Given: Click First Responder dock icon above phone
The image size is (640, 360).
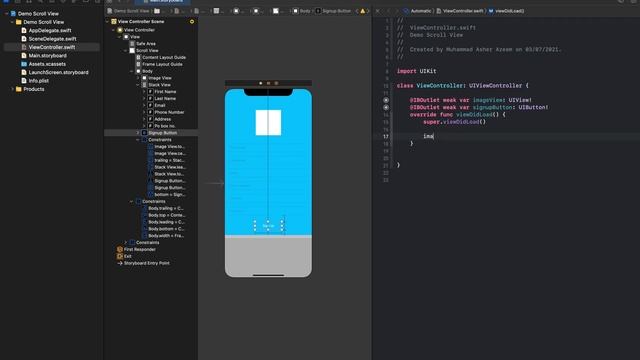Looking at the screenshot, I should [269, 83].
